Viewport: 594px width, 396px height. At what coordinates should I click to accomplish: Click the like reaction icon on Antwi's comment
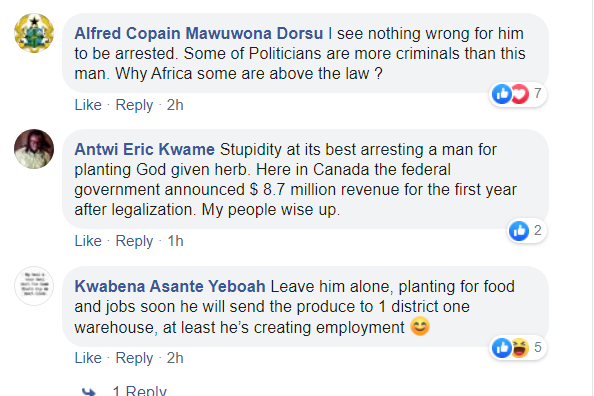[x=519, y=230]
